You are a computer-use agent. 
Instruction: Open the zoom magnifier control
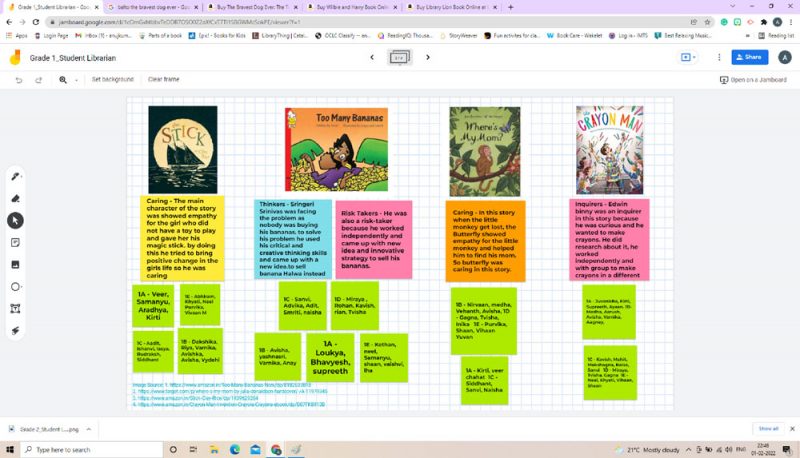pos(63,80)
